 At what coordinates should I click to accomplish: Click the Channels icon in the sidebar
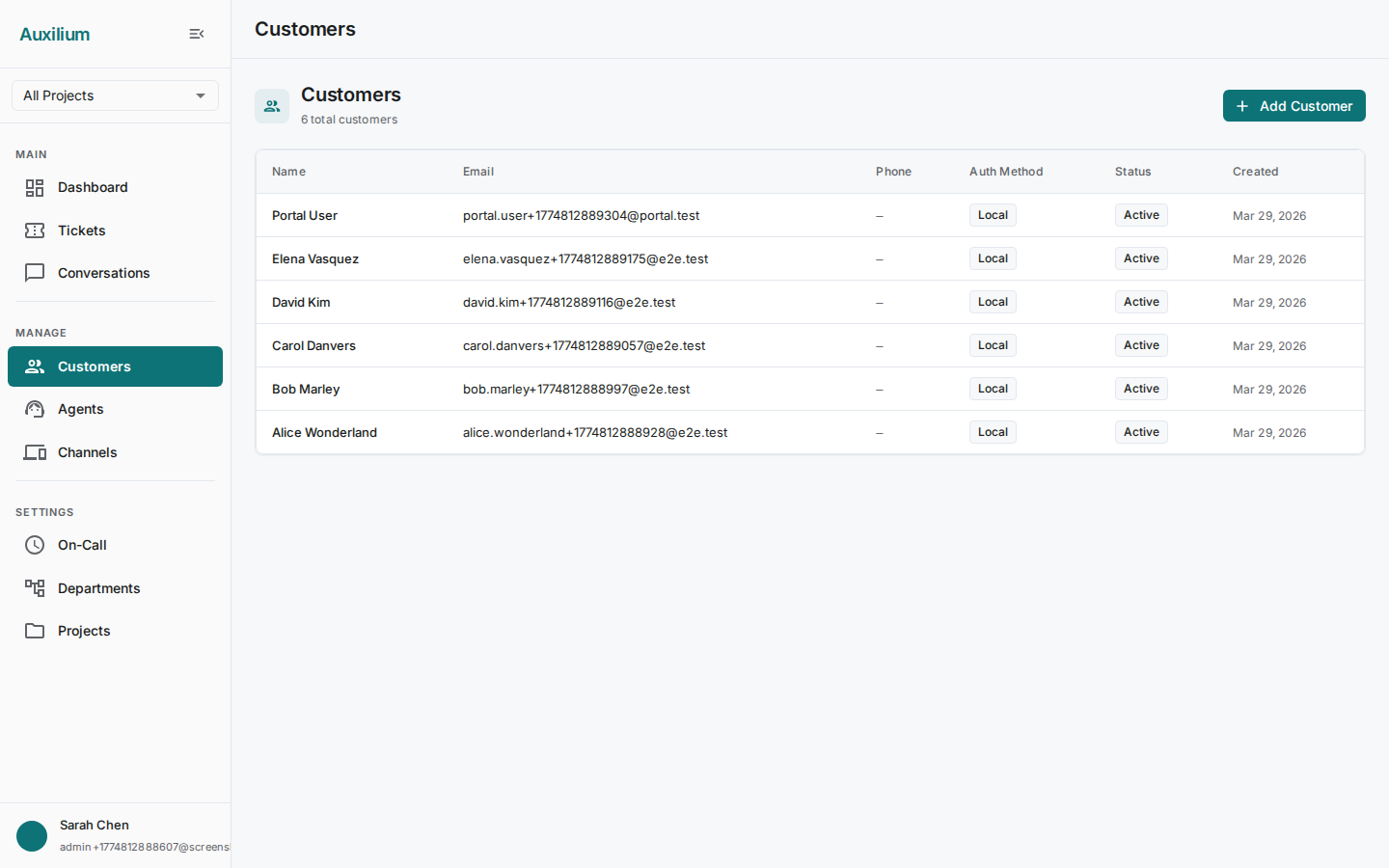[35, 452]
